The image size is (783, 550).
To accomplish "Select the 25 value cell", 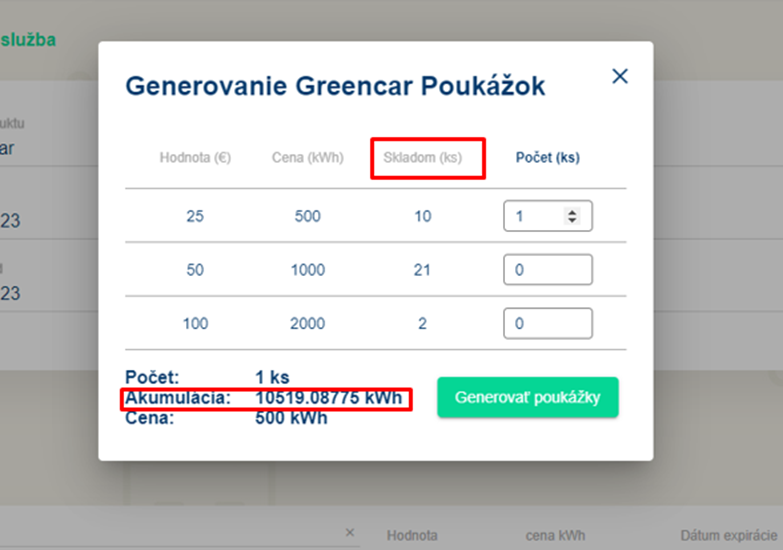I will (x=195, y=216).
